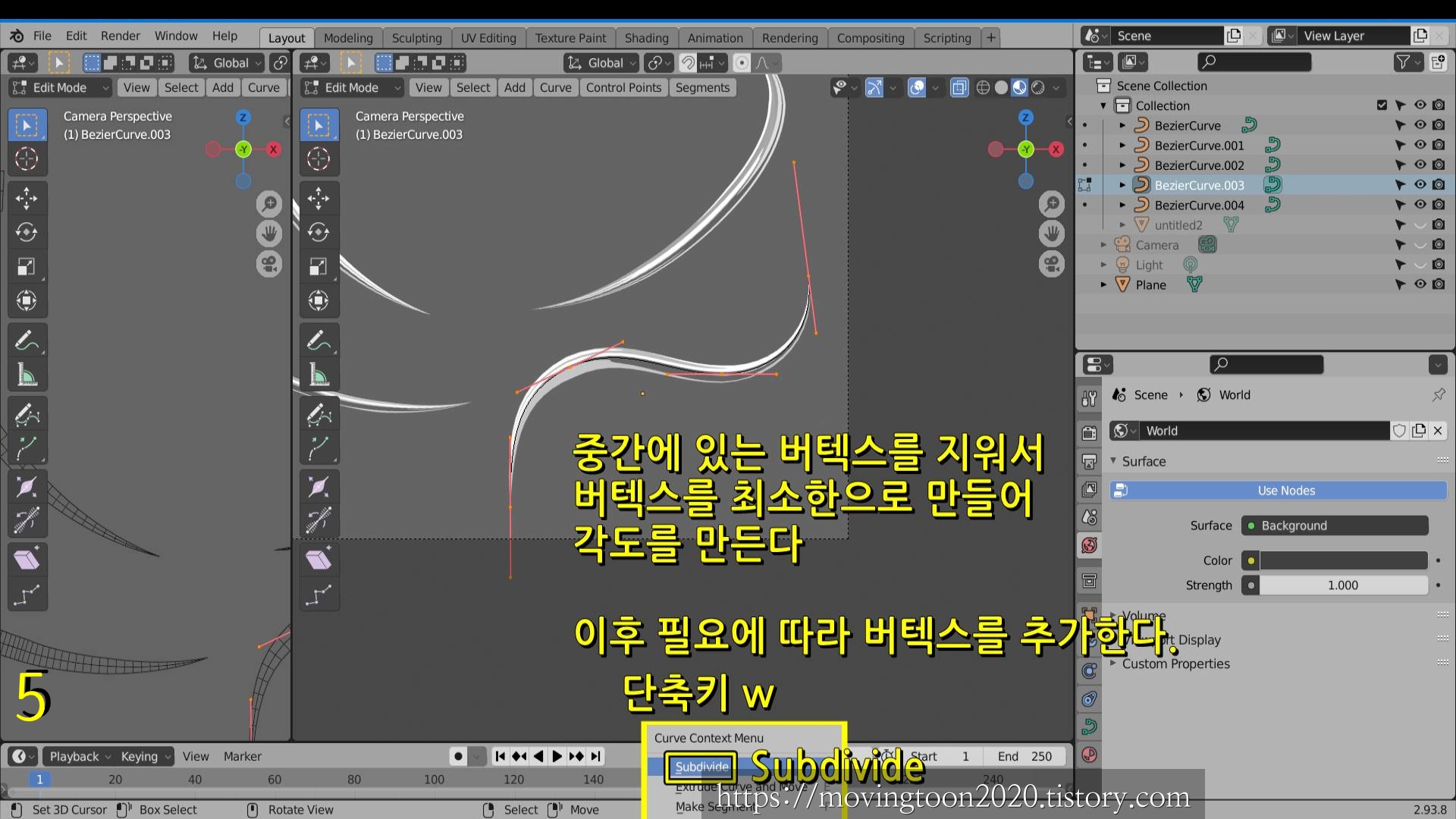Pin the World properties panel

[x=1438, y=394]
